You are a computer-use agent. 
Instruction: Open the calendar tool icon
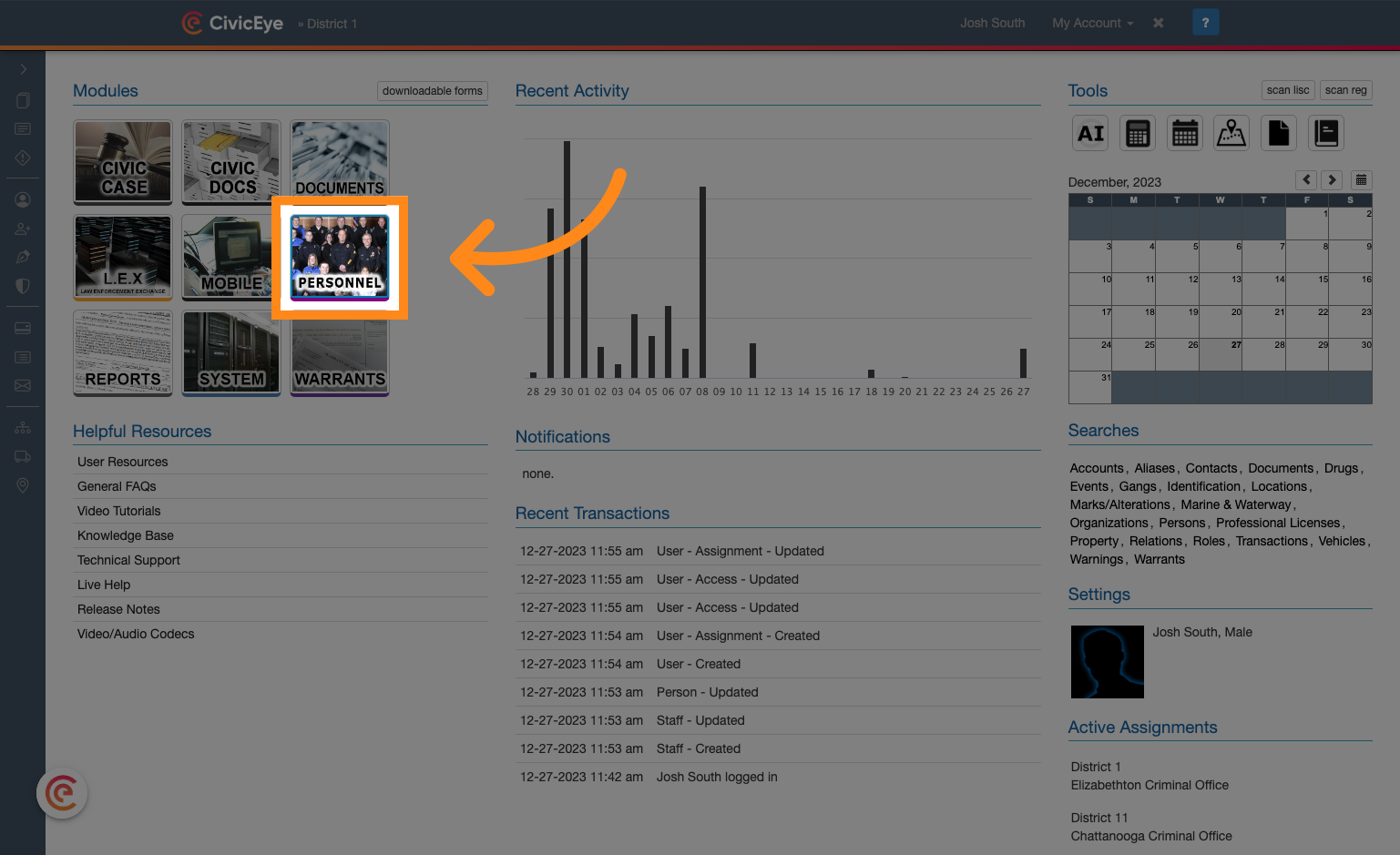click(1185, 134)
